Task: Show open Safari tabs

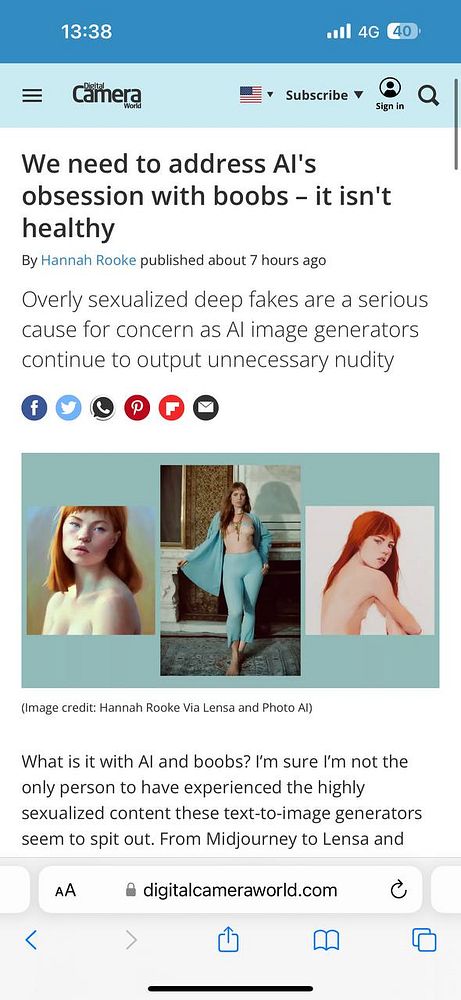Action: pos(424,940)
